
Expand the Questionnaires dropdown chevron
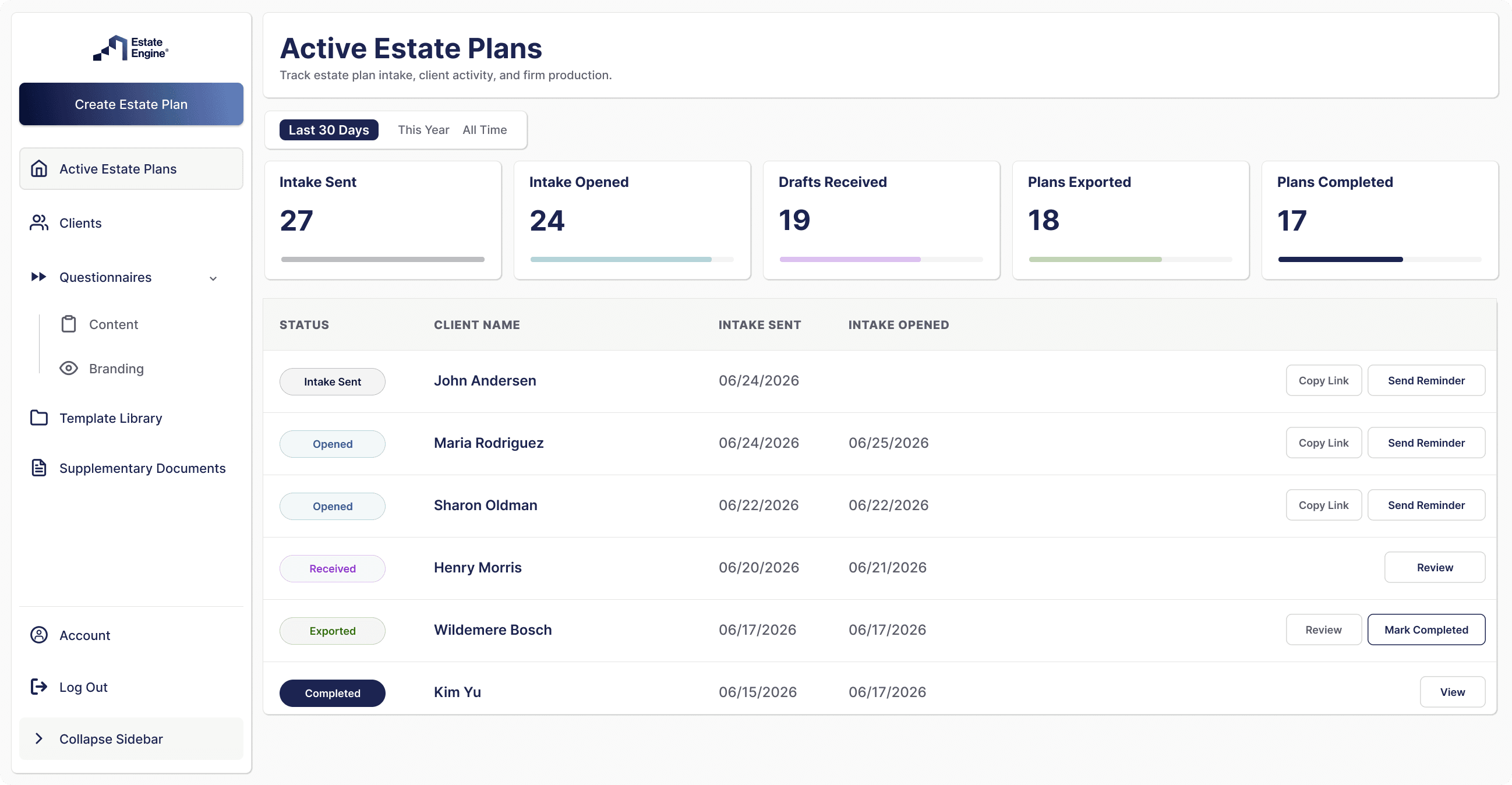tap(213, 278)
